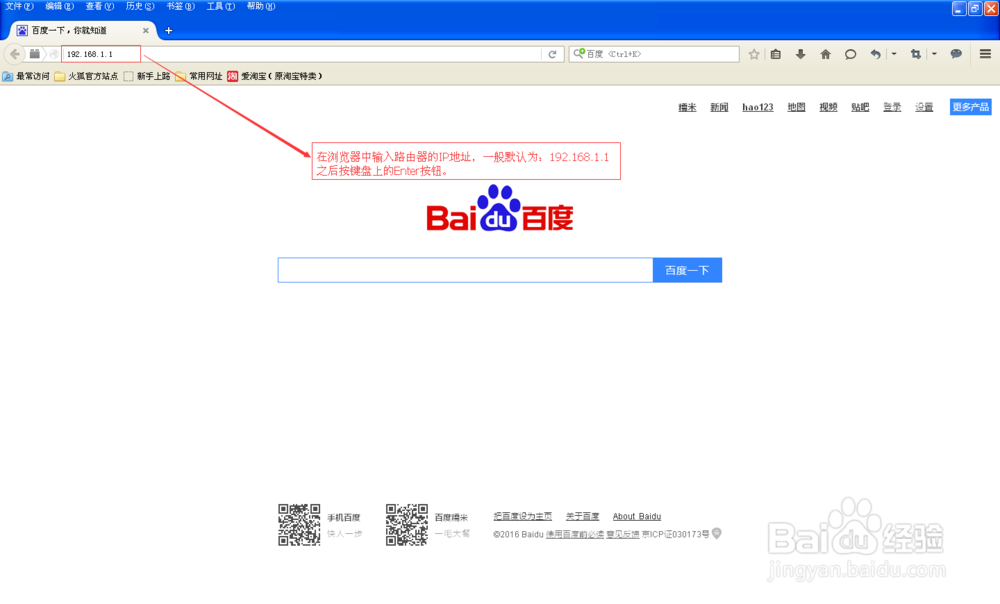Open the 工具 menu

click(220, 6)
